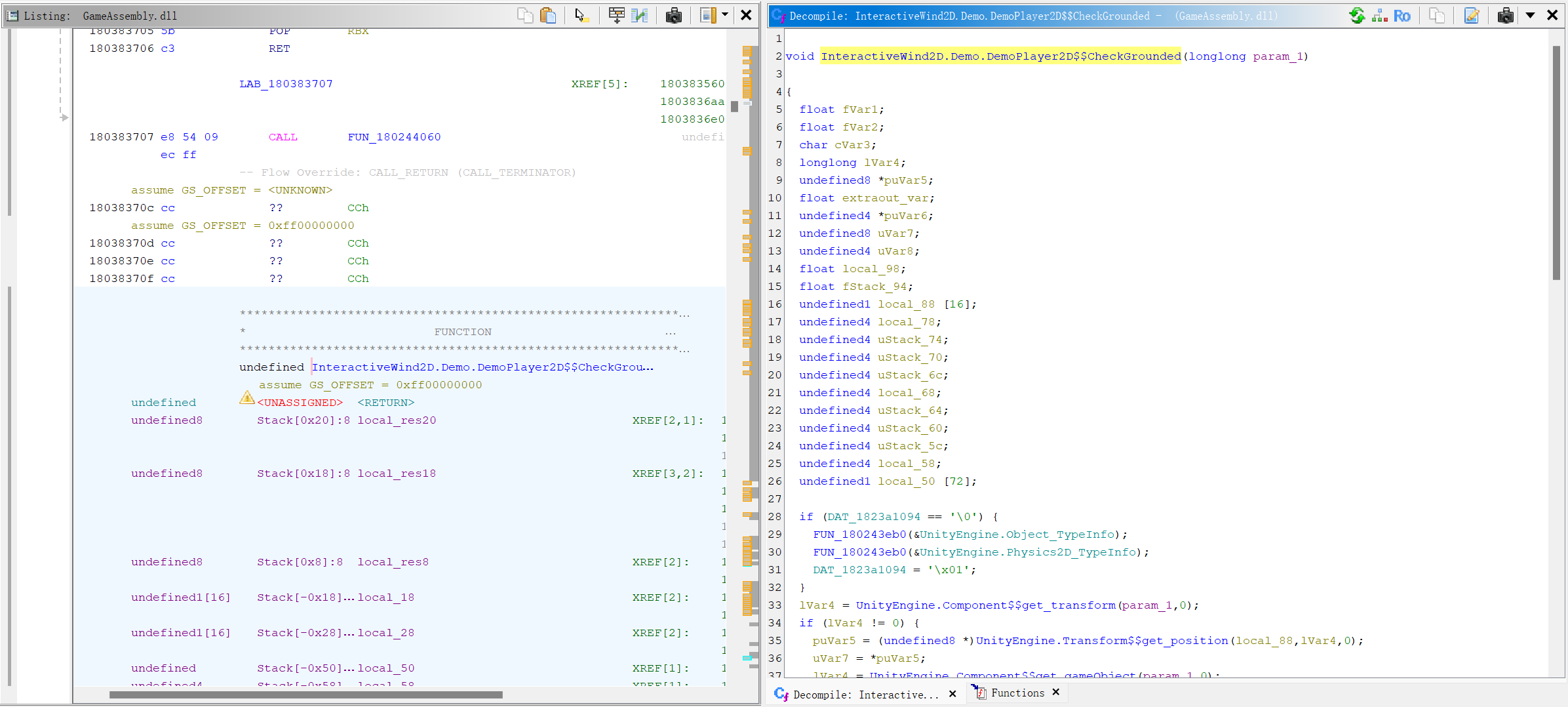
Task: Close the Listing panel with the X
Action: [x=746, y=15]
